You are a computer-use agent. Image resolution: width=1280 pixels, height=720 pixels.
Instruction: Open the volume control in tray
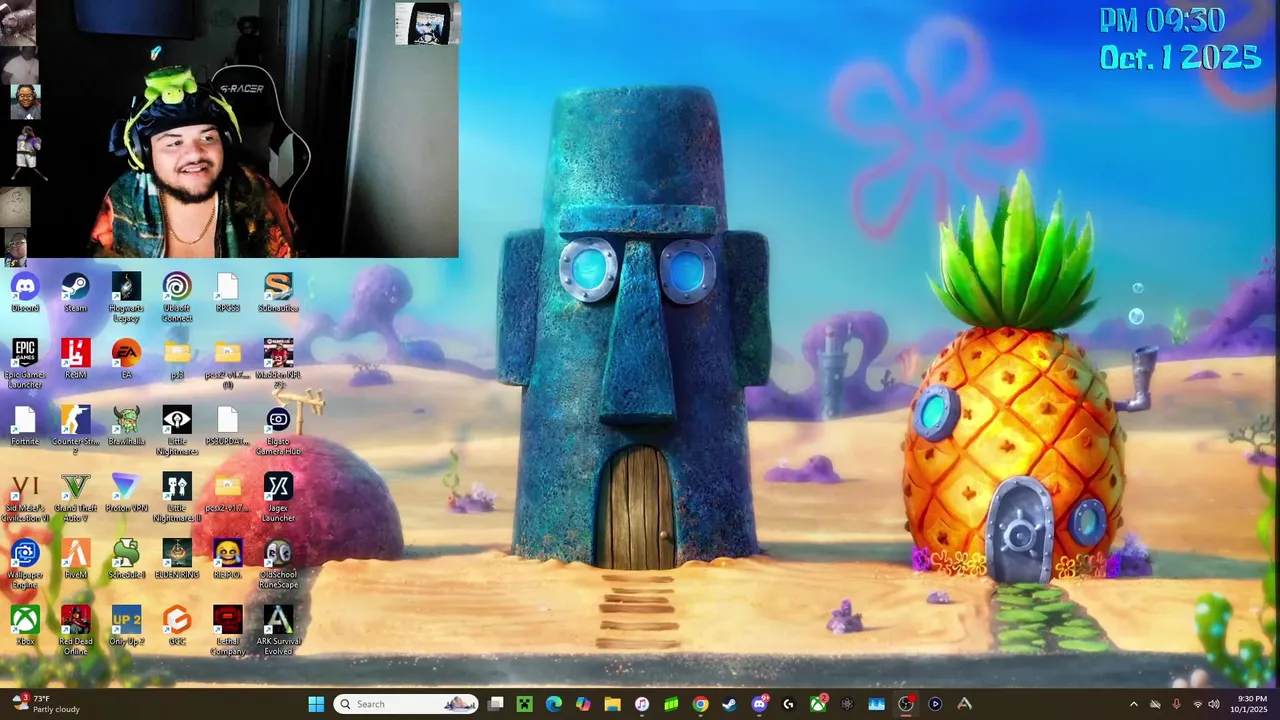[x=1214, y=704]
